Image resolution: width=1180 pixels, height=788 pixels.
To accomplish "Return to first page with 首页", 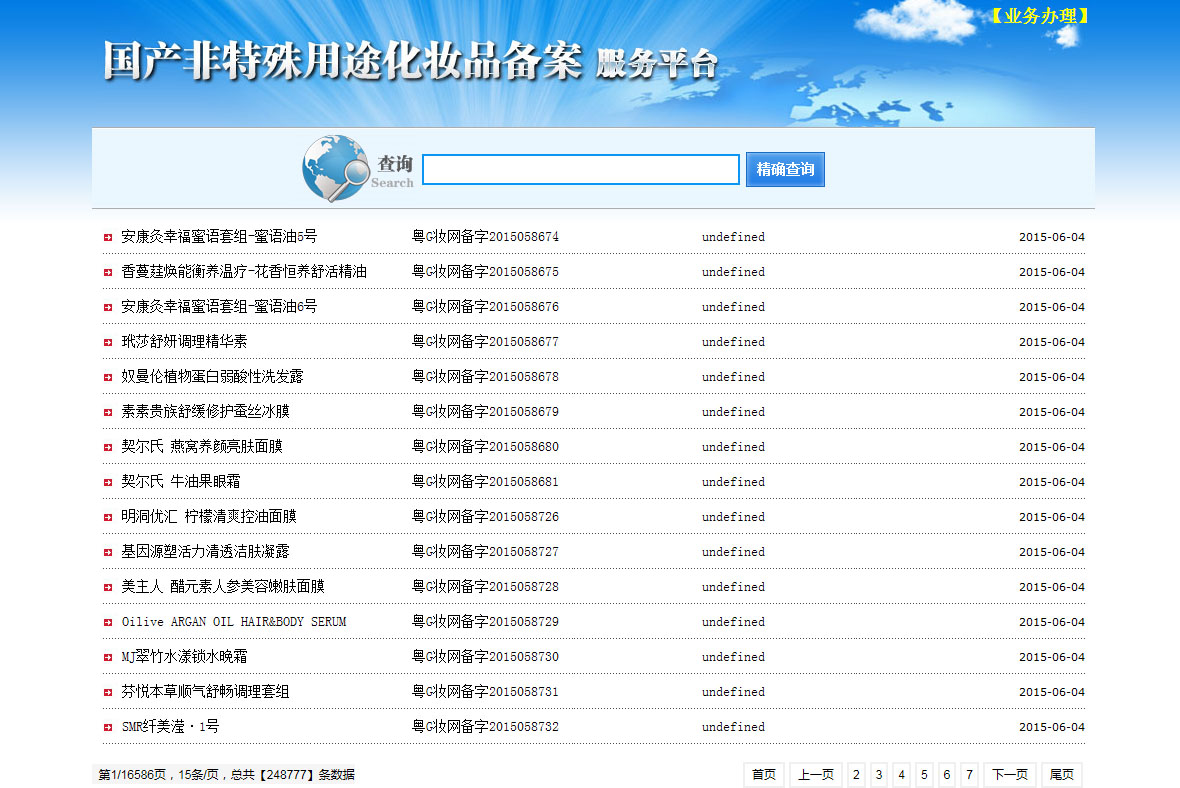I will [764, 775].
